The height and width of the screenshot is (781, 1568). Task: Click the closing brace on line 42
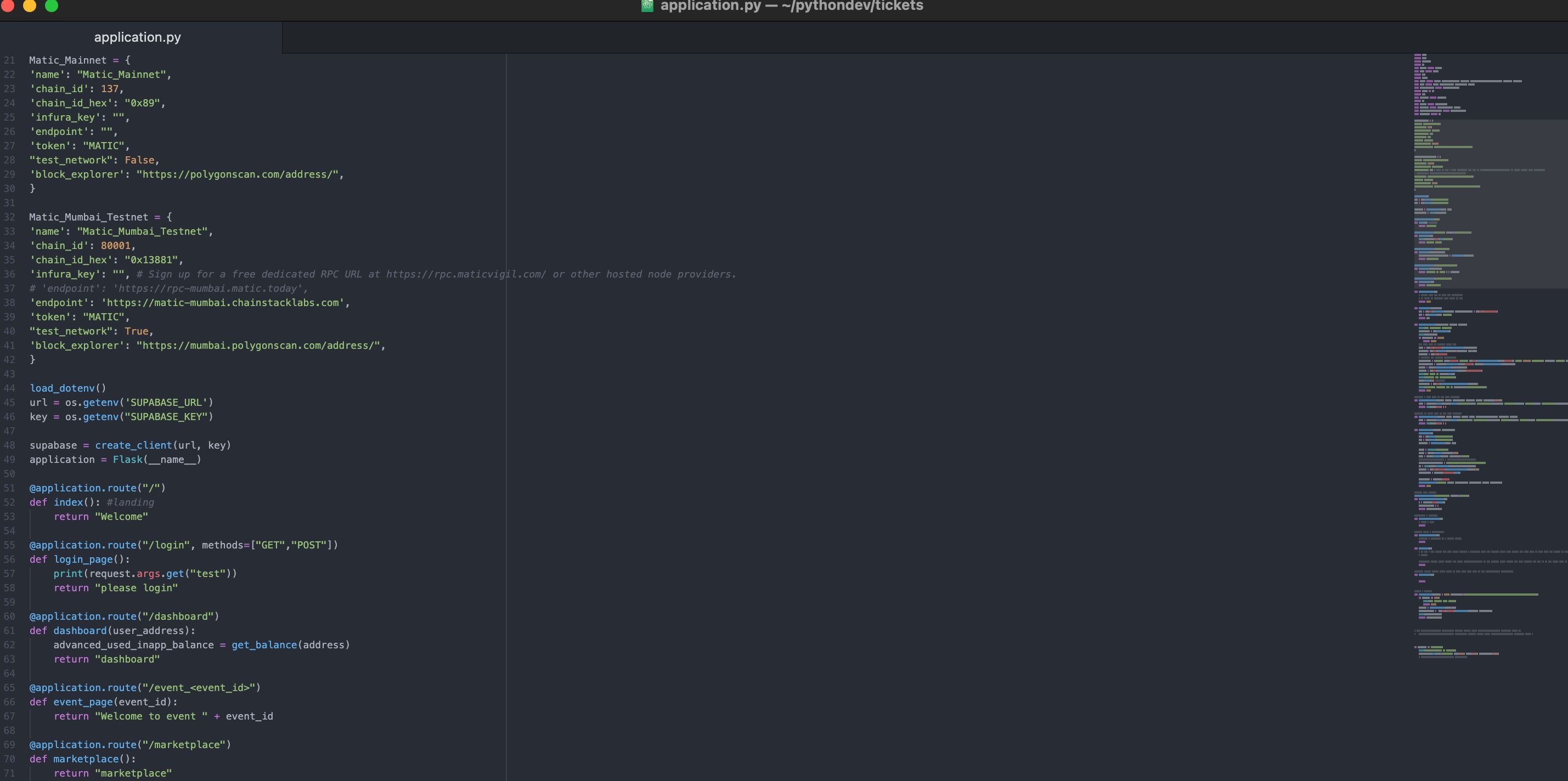click(x=32, y=360)
